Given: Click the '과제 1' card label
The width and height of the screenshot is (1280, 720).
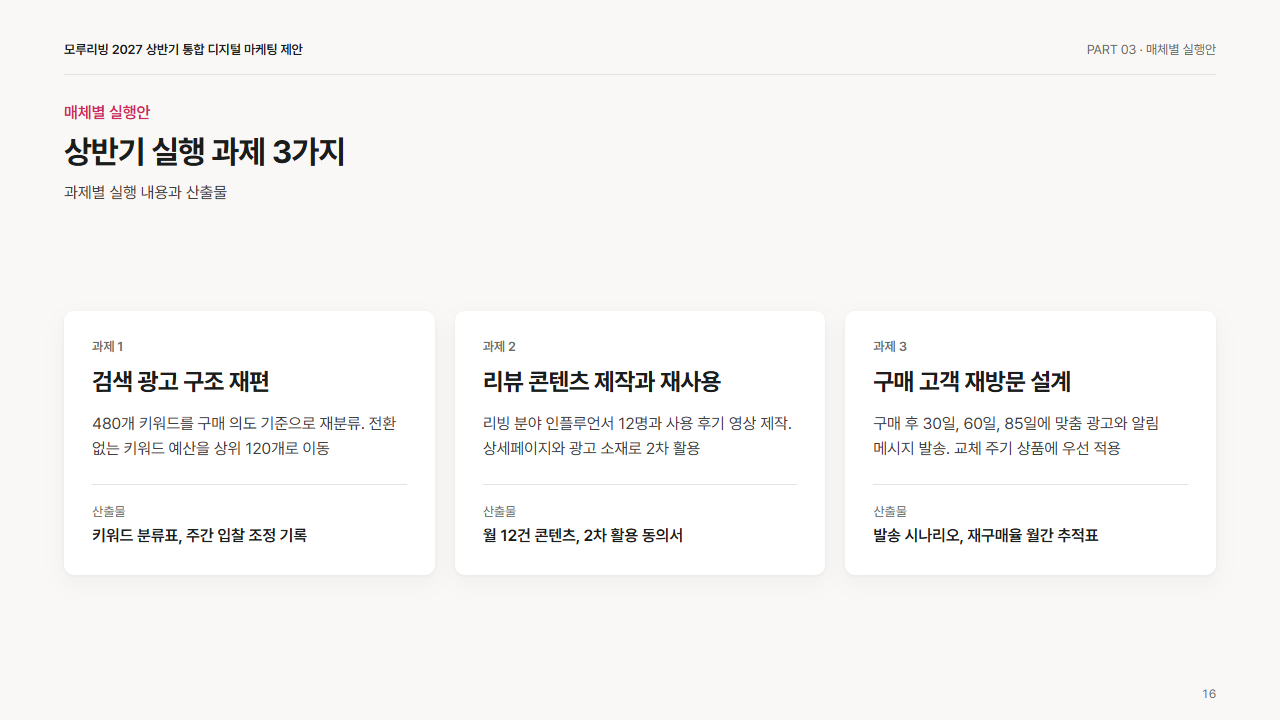Looking at the screenshot, I should (x=107, y=346).
